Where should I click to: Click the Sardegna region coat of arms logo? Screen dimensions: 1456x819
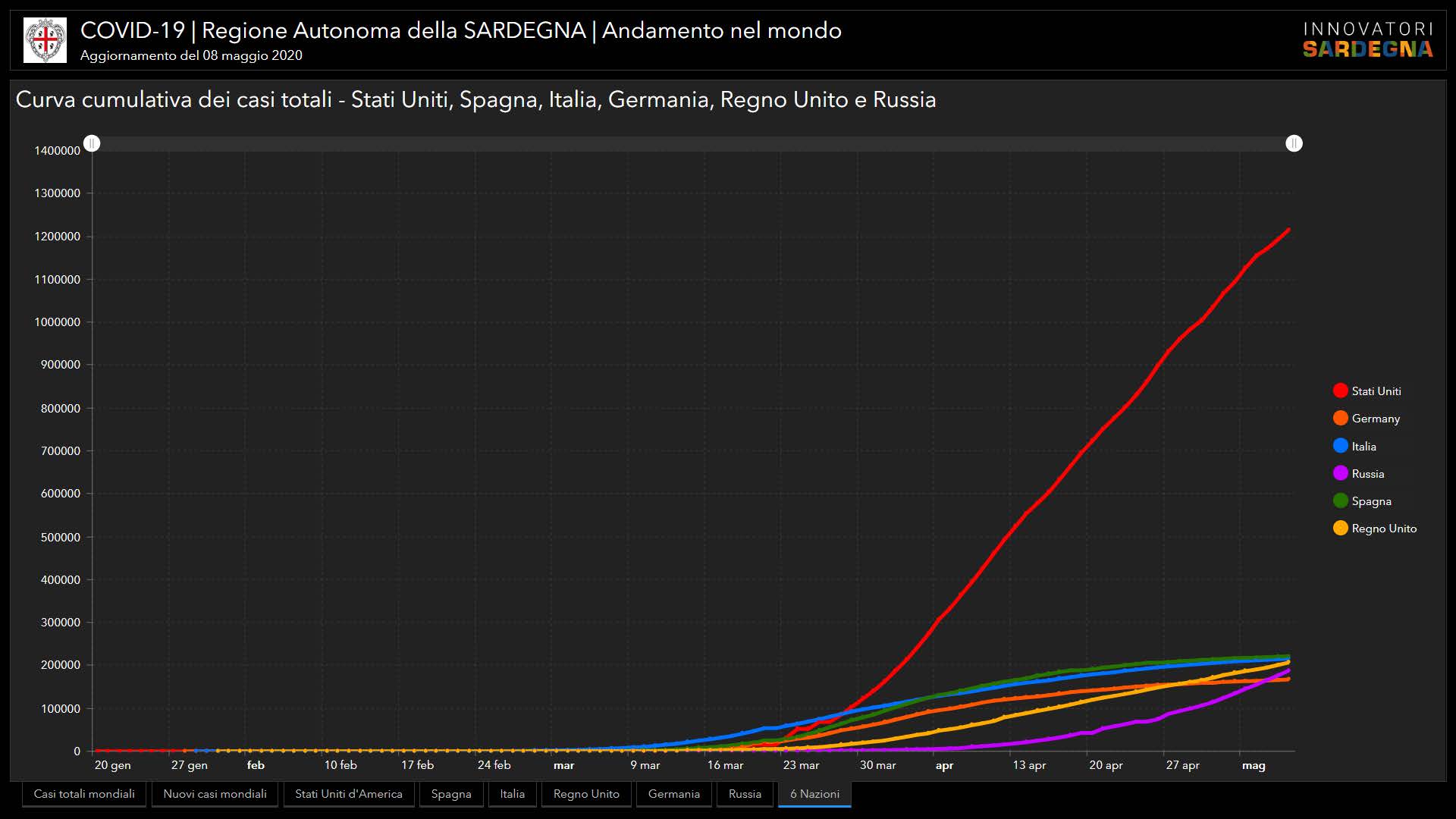point(45,40)
